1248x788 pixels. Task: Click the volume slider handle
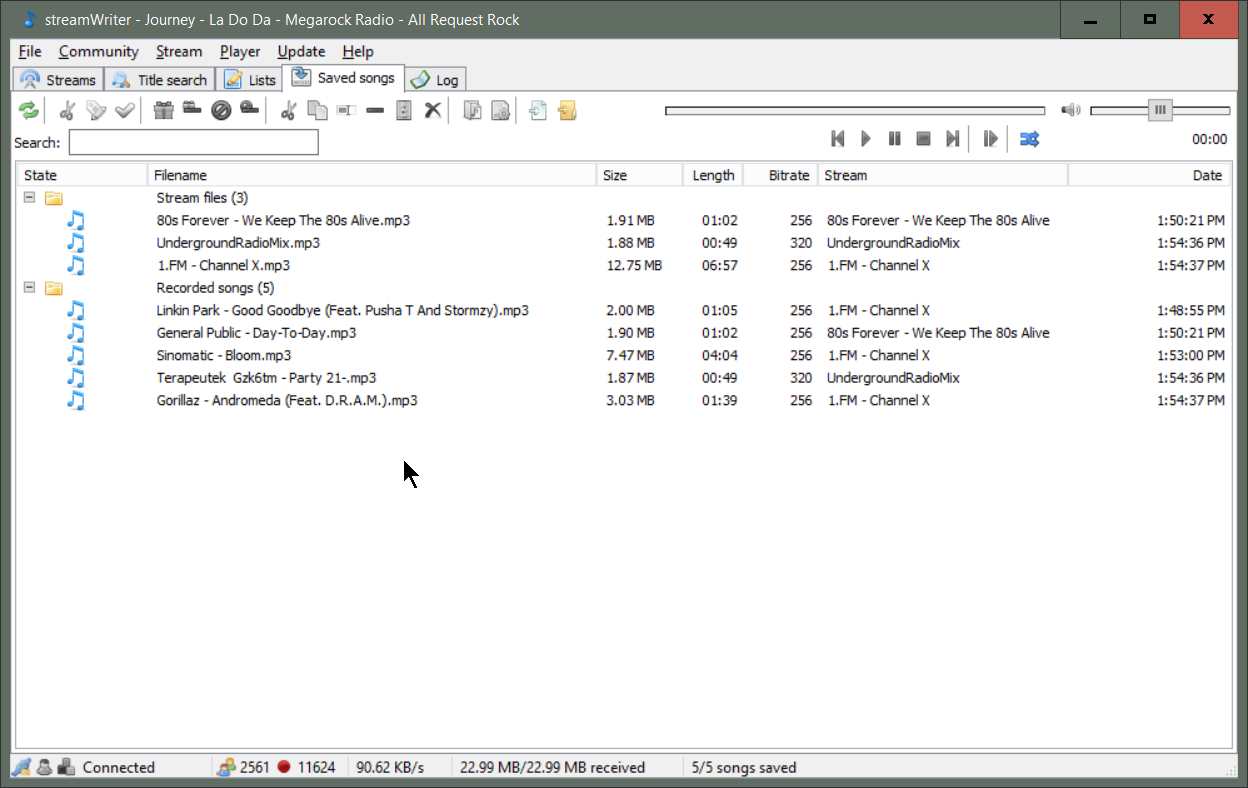1160,110
